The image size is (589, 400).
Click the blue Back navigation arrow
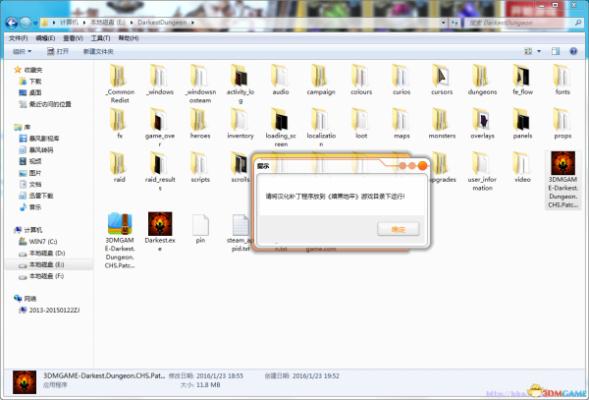12,23
